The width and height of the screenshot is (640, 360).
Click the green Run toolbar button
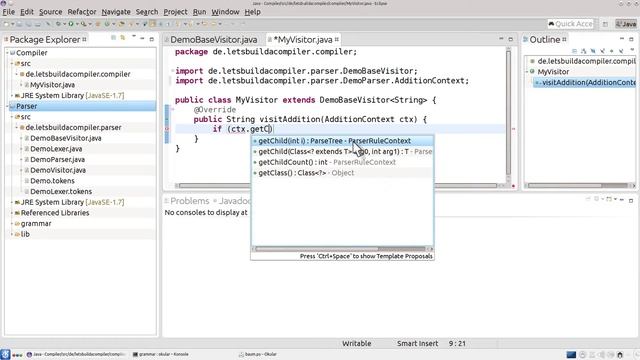71,24
